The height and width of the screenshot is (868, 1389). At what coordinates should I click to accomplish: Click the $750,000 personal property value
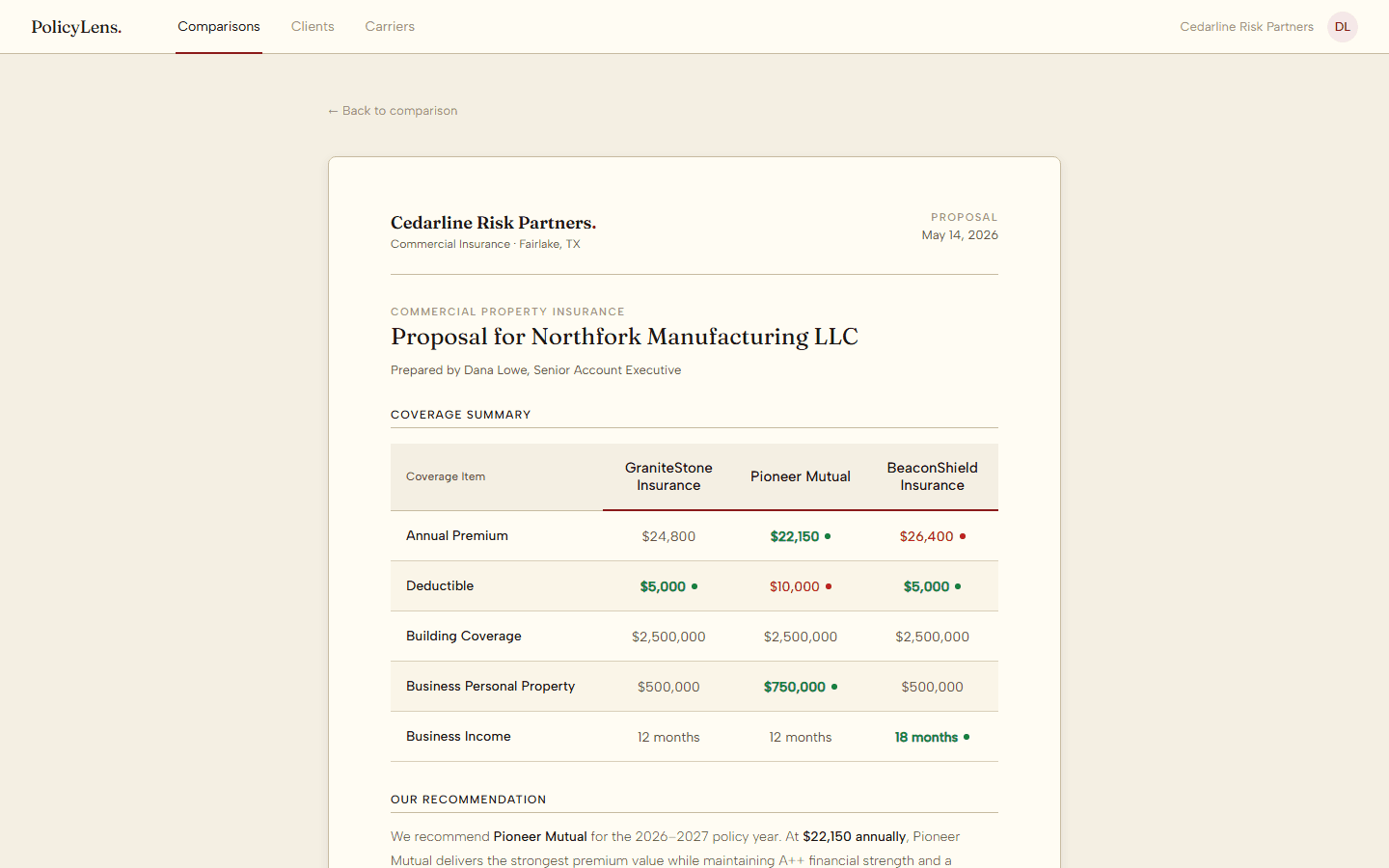(x=795, y=687)
